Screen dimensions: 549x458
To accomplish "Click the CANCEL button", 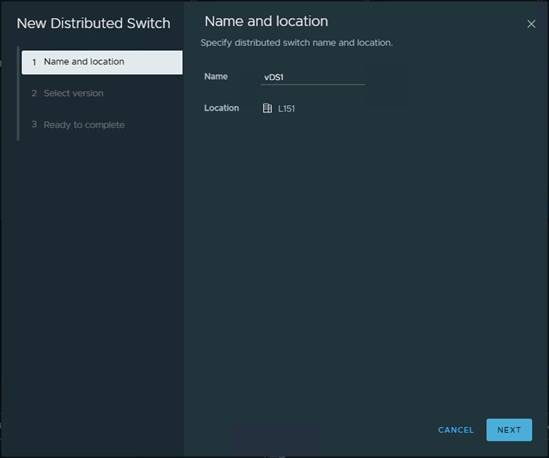I will click(x=456, y=430).
